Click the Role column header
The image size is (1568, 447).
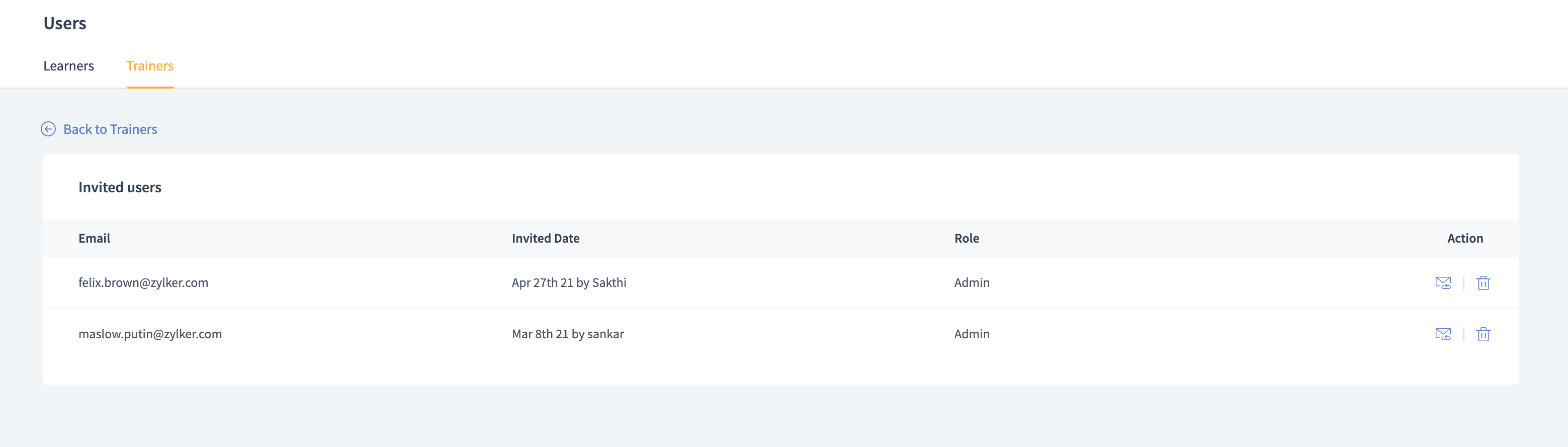[967, 238]
